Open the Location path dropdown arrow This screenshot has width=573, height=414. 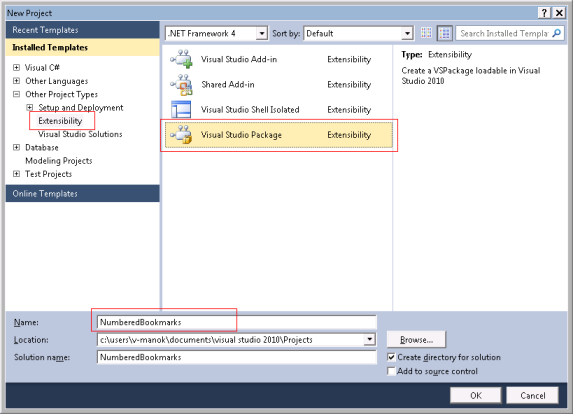tap(369, 339)
